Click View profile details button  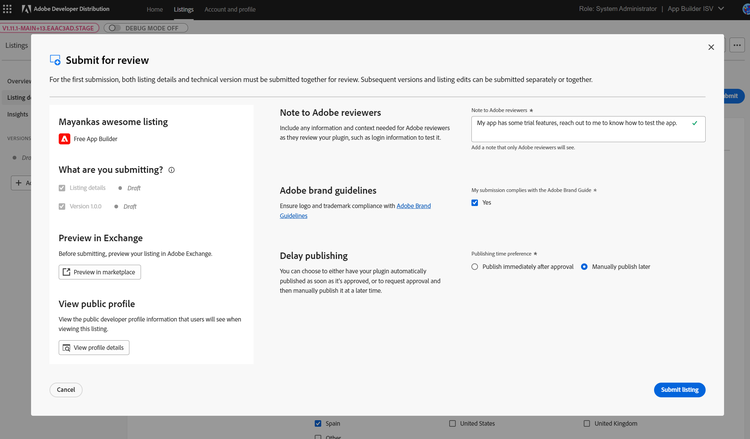pos(94,348)
